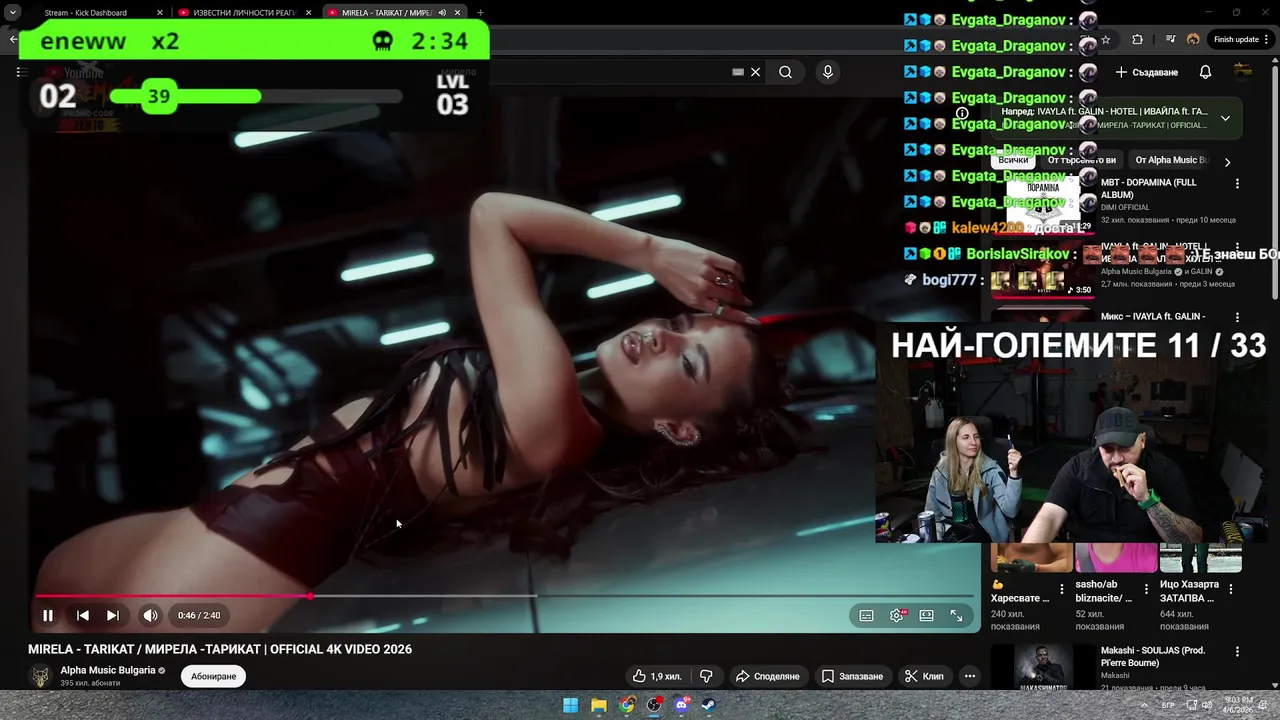The width and height of the screenshot is (1280, 720).
Task: Clear the search box with X
Action: 756,72
